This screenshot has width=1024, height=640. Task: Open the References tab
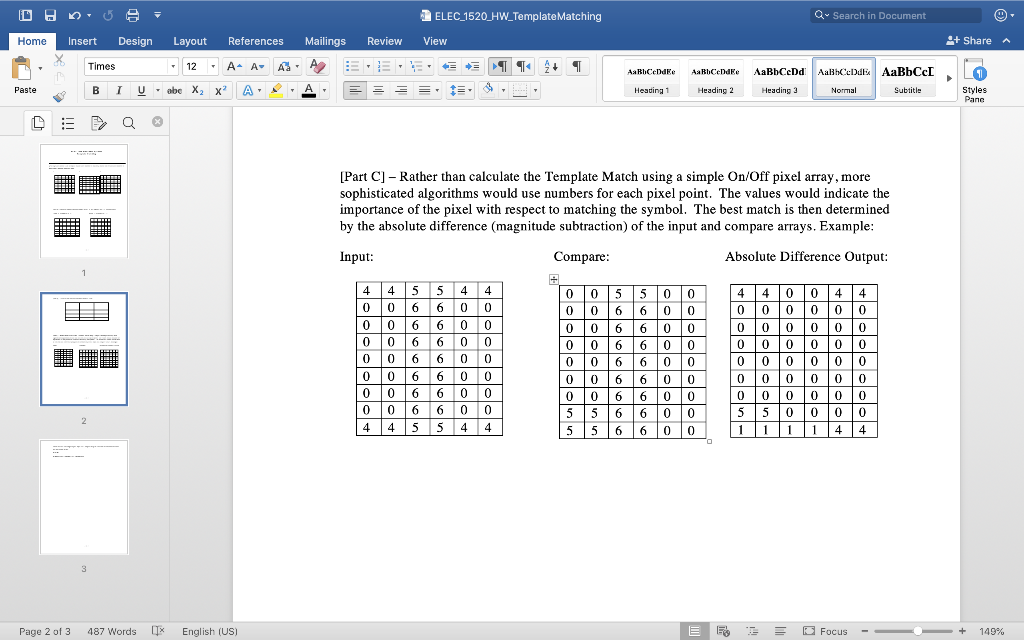(x=255, y=41)
